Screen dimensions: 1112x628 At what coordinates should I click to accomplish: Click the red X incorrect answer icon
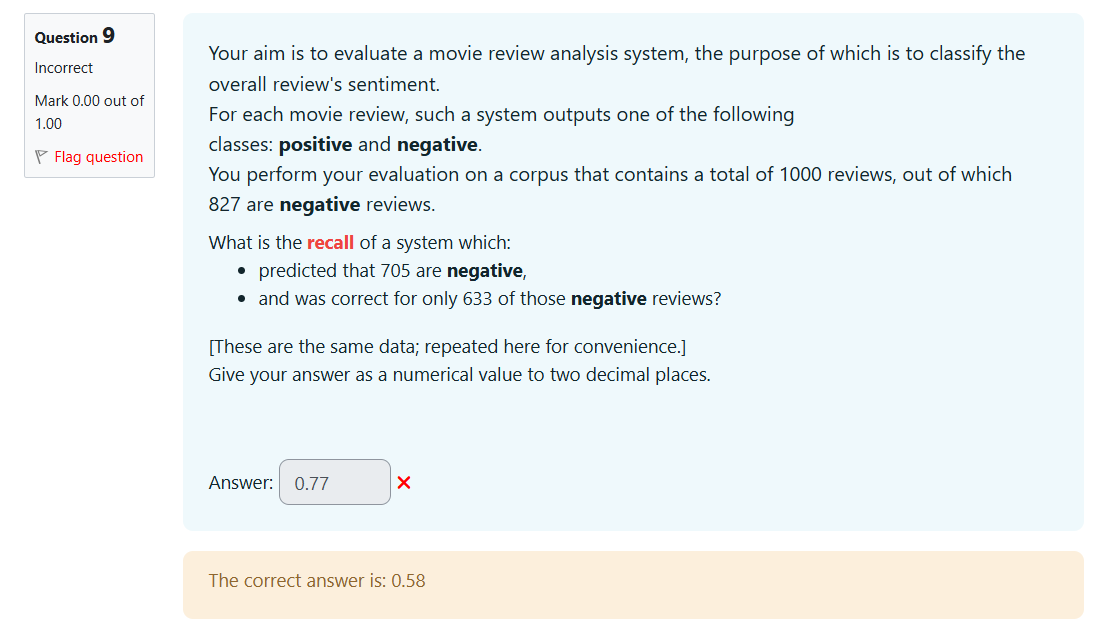point(403,482)
